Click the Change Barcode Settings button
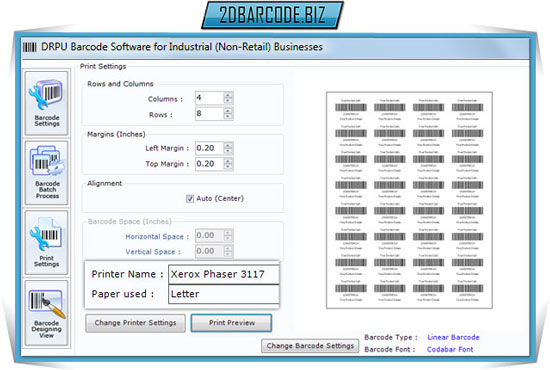The width and height of the screenshot is (550, 370). click(x=310, y=346)
